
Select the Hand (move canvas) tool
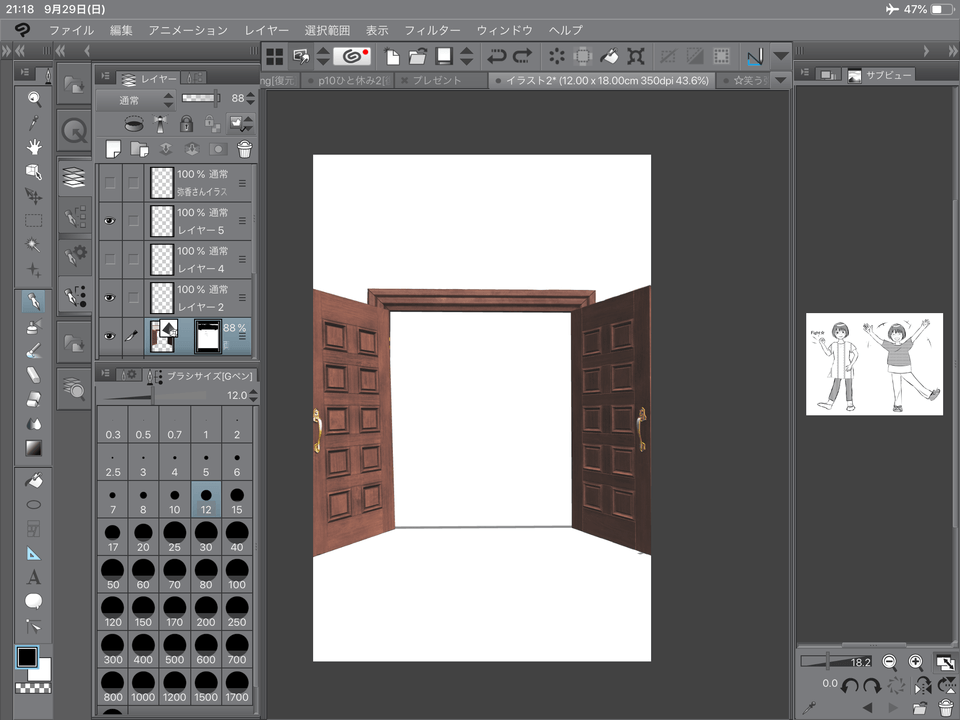click(33, 146)
